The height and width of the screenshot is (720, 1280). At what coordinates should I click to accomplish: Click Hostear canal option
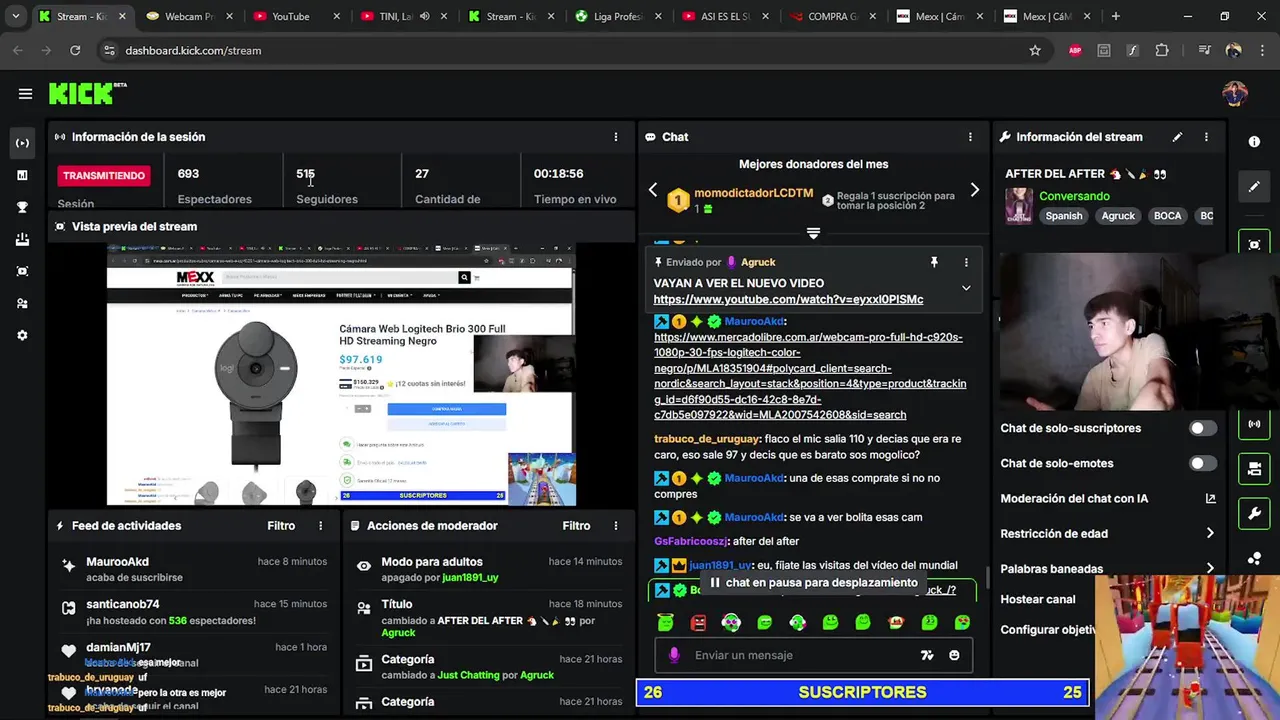(1038, 599)
